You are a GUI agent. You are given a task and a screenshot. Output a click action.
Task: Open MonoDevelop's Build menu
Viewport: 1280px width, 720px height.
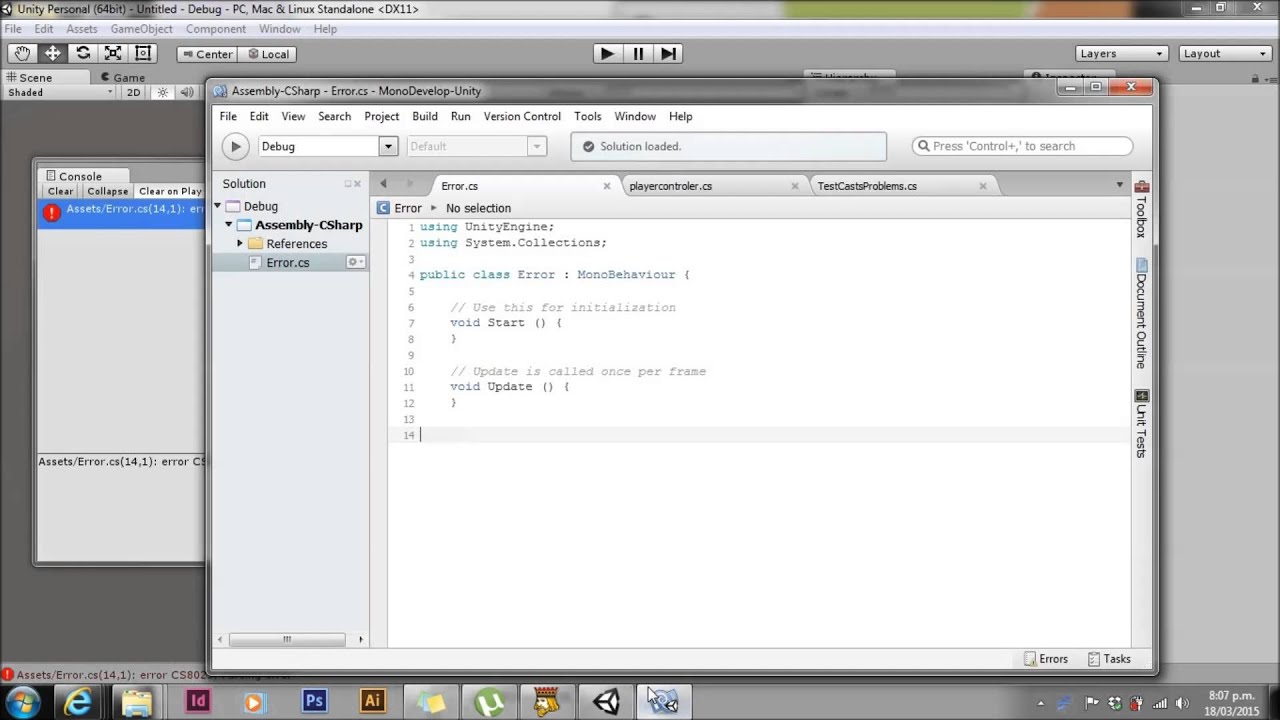[x=425, y=116]
